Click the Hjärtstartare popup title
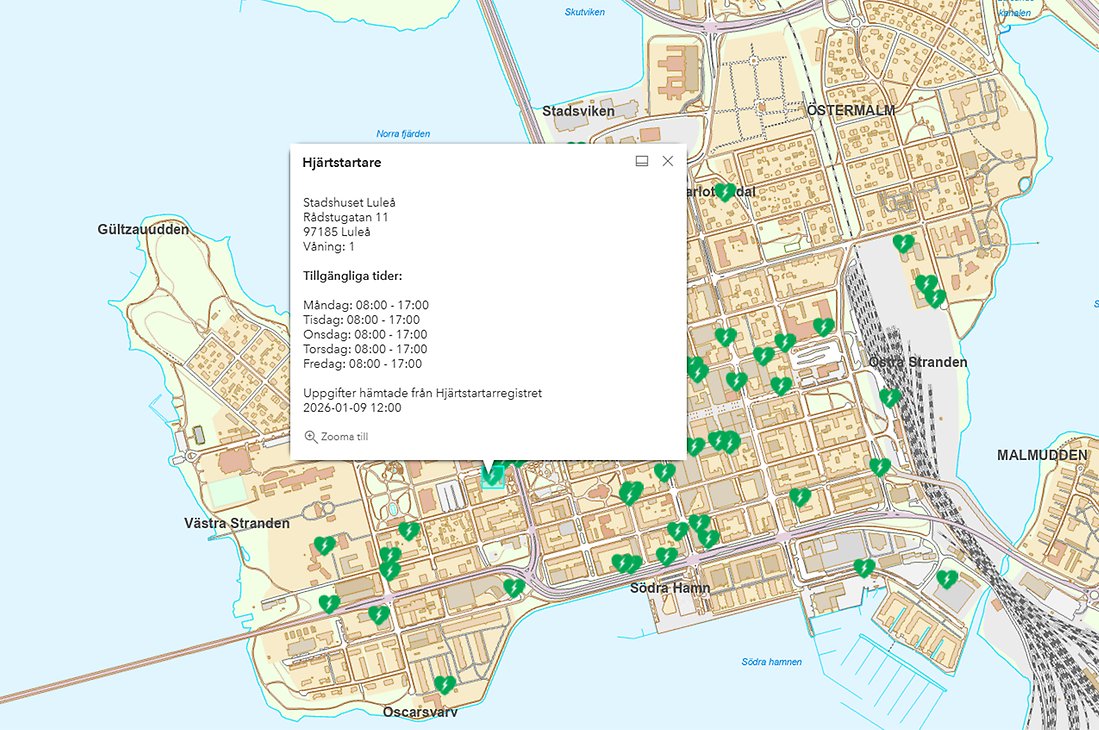 (x=341, y=162)
